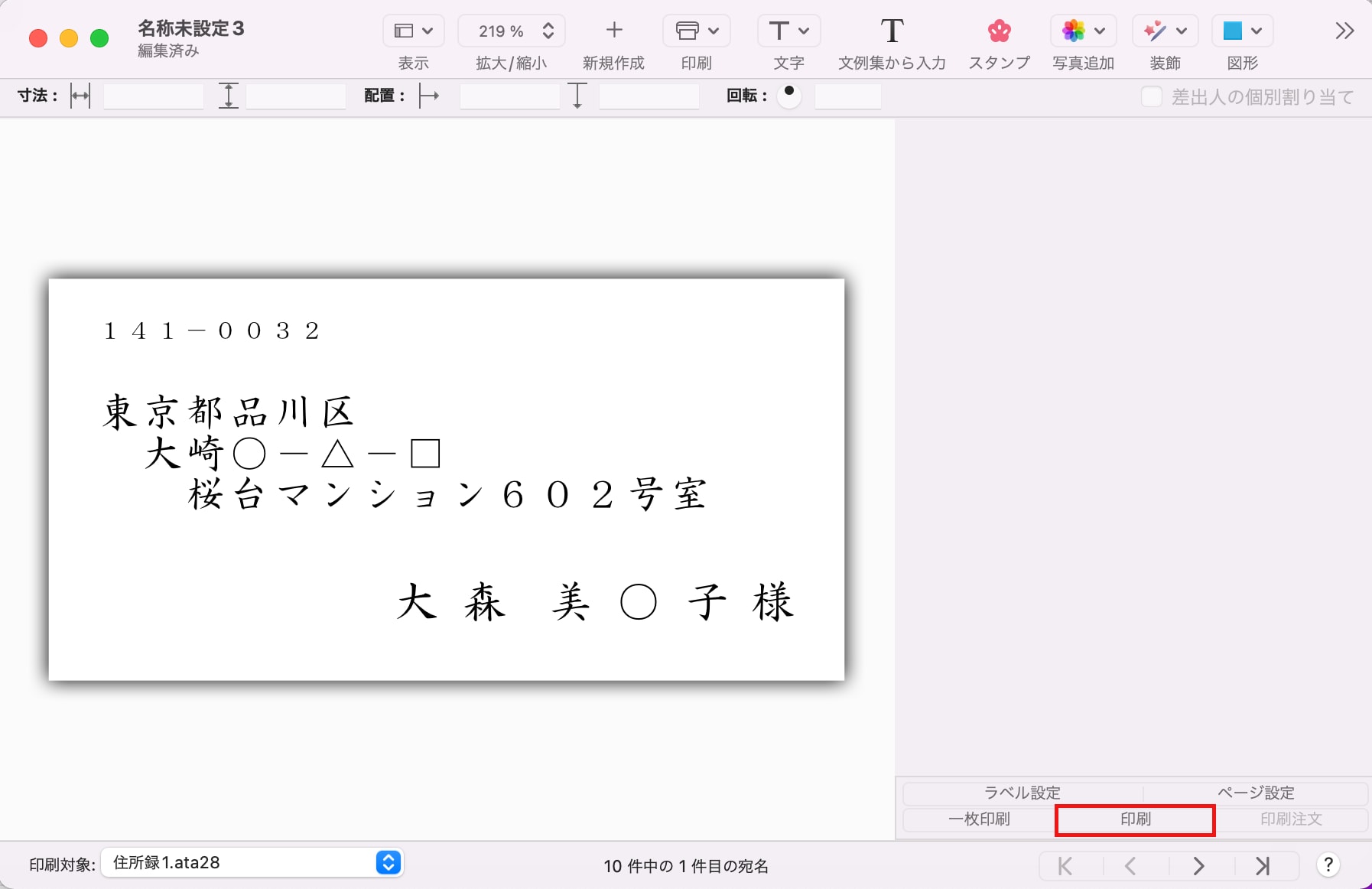Click the vertical position input field
Image resolution: width=1372 pixels, height=889 pixels.
point(649,96)
